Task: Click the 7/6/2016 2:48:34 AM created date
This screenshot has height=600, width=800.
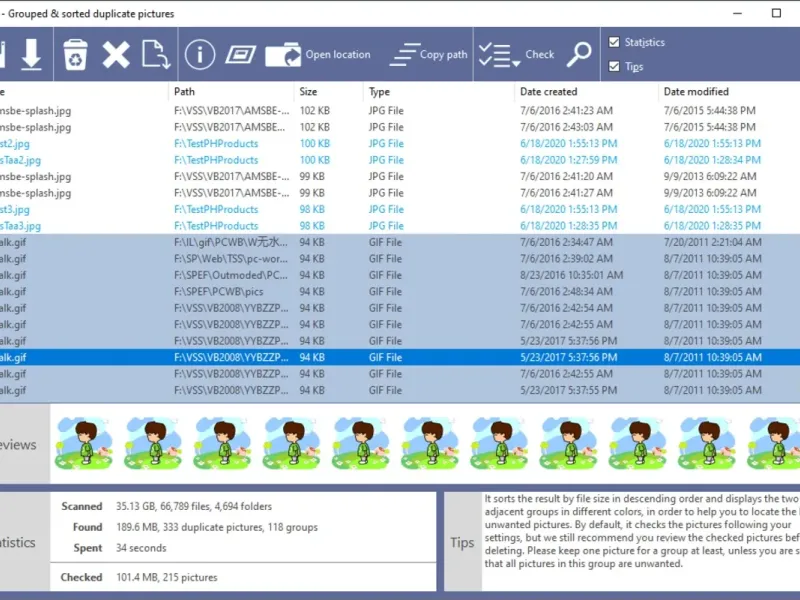Action: (566, 291)
